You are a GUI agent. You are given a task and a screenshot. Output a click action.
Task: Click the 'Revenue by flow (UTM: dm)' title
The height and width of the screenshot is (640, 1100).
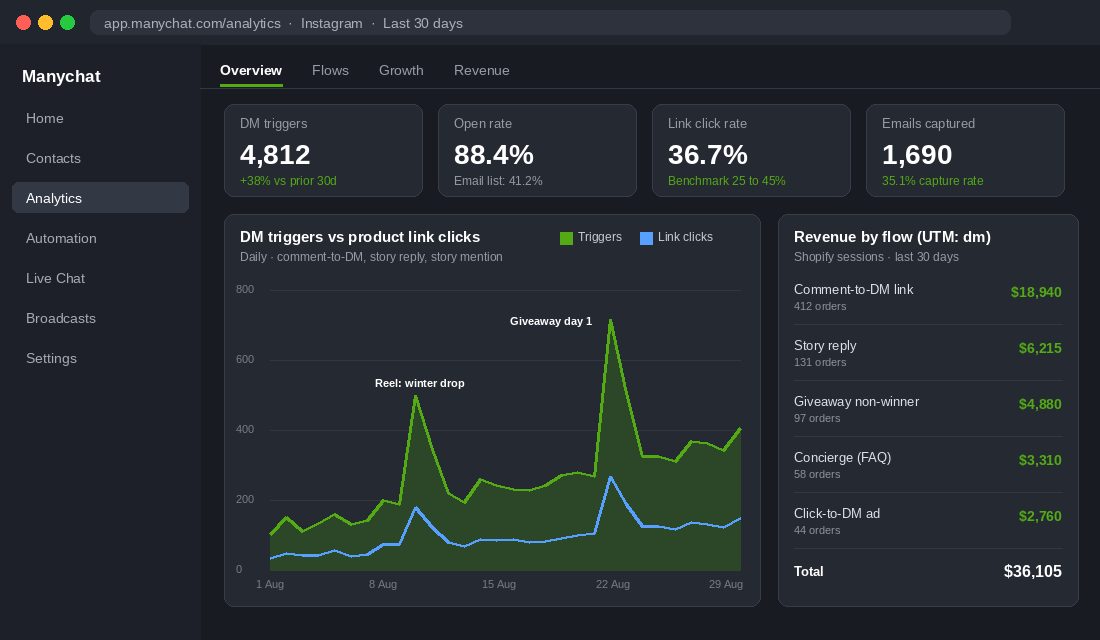click(892, 237)
